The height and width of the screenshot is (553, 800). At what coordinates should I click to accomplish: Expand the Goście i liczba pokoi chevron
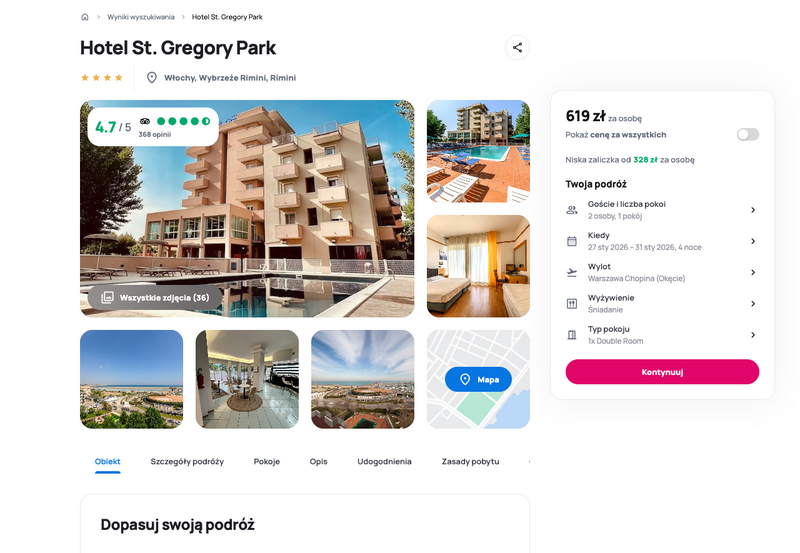click(x=753, y=210)
